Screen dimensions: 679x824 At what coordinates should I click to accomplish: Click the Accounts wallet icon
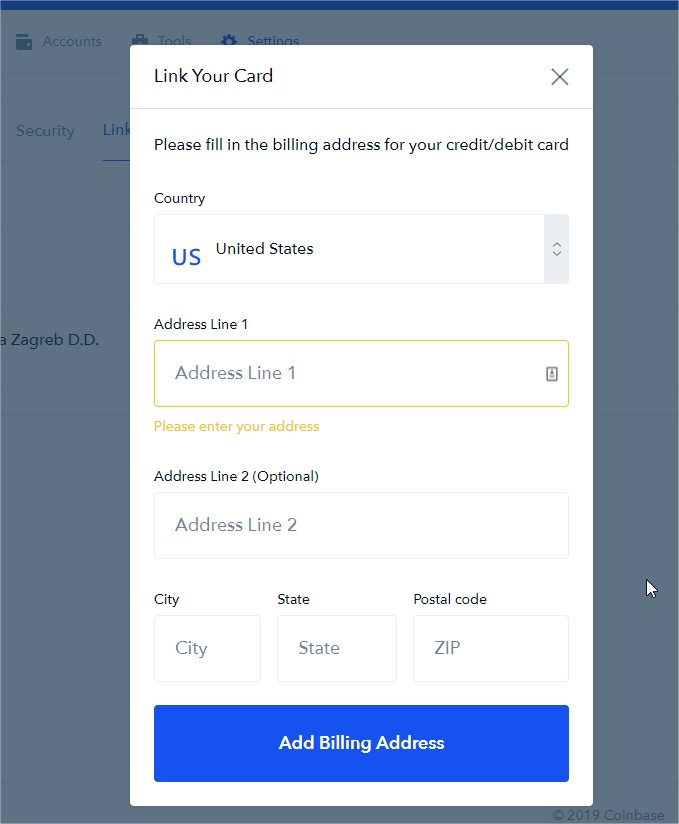coord(24,42)
